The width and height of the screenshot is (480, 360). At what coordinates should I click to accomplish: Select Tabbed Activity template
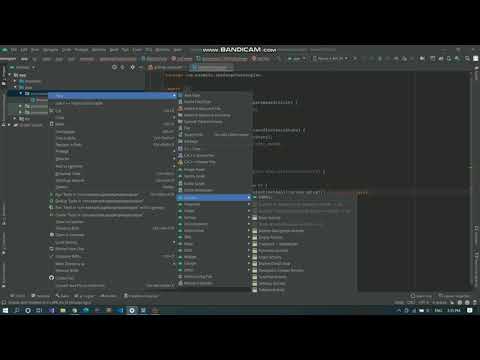click(271, 290)
